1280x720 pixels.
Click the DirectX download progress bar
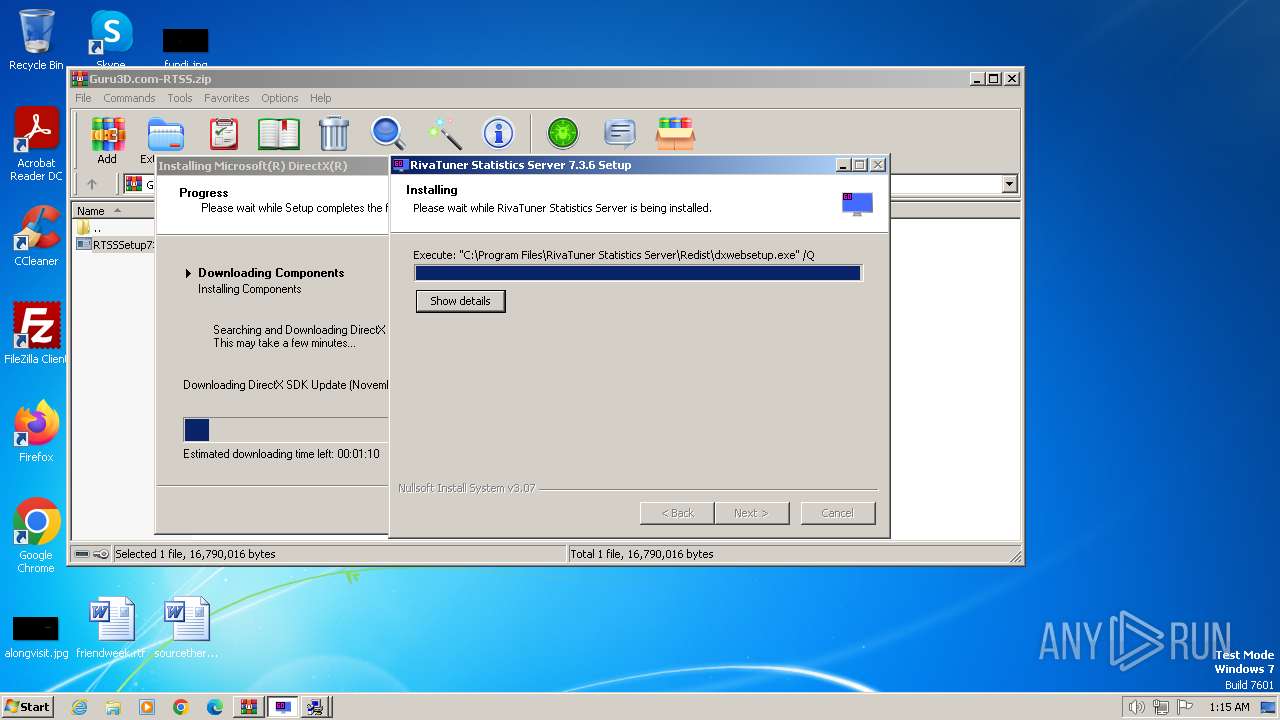(x=286, y=430)
